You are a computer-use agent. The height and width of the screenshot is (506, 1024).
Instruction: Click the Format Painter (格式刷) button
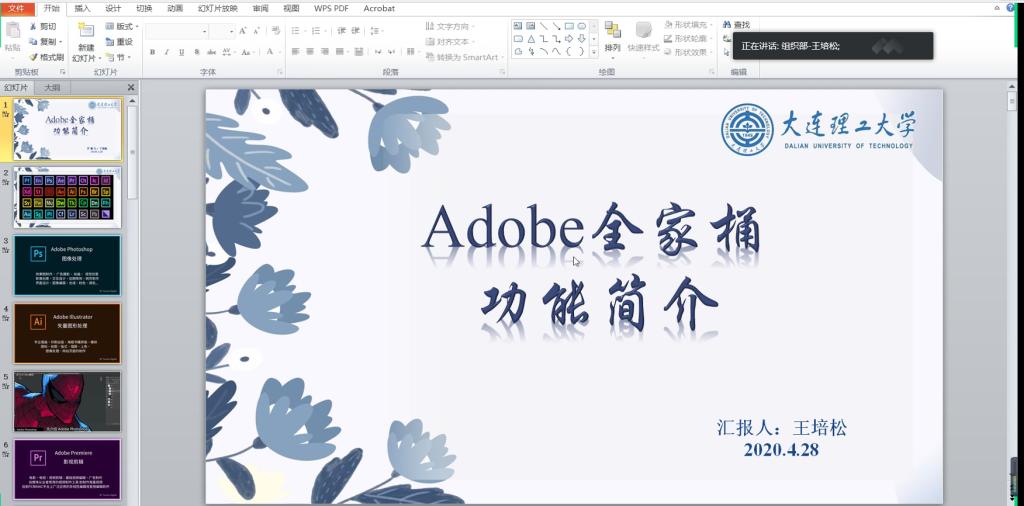[46, 57]
